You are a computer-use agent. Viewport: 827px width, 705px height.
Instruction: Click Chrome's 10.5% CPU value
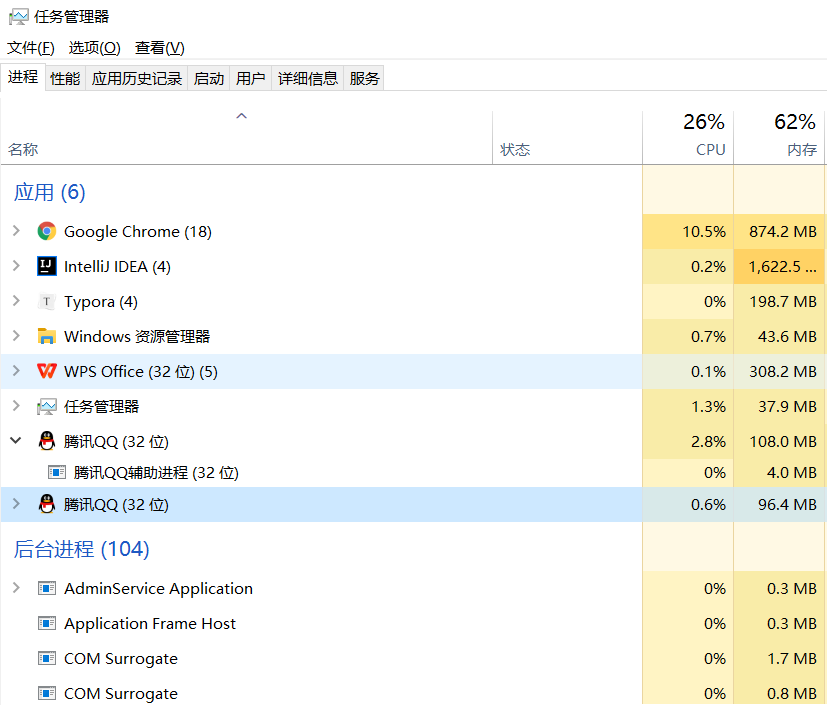point(704,231)
